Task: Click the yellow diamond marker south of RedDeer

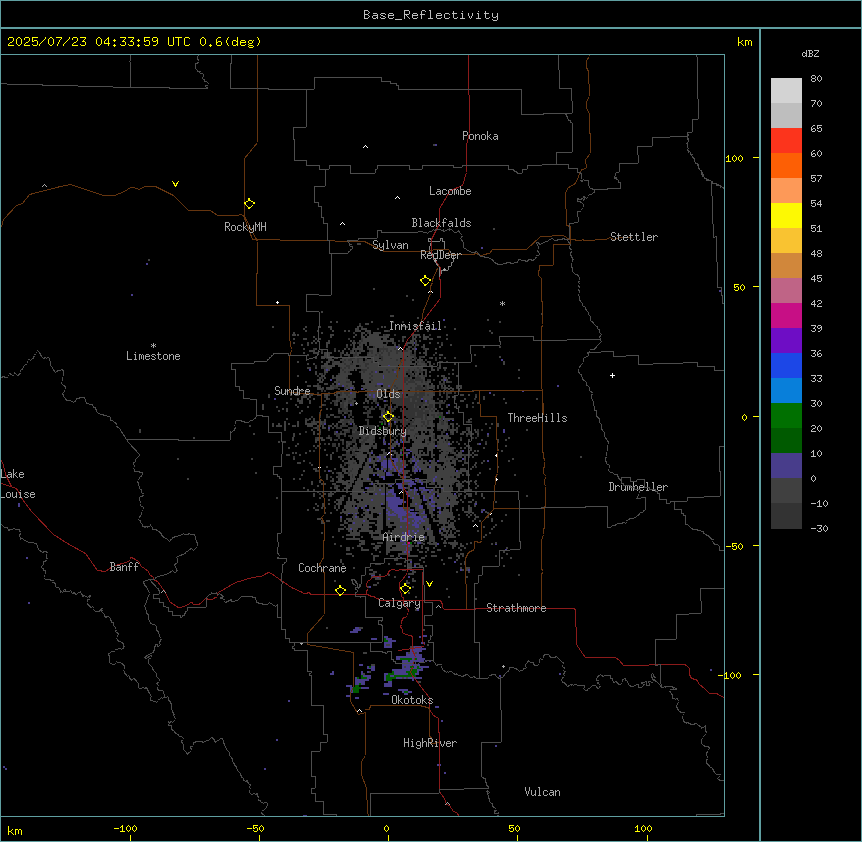Action: coord(426,281)
